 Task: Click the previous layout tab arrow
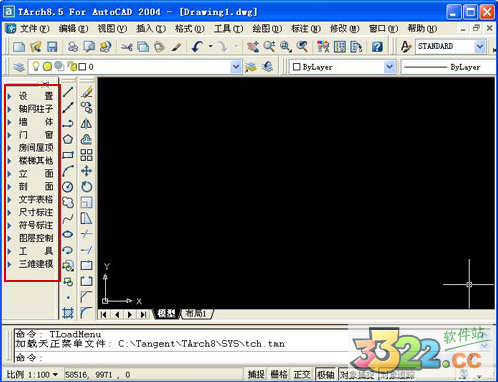pos(117,314)
